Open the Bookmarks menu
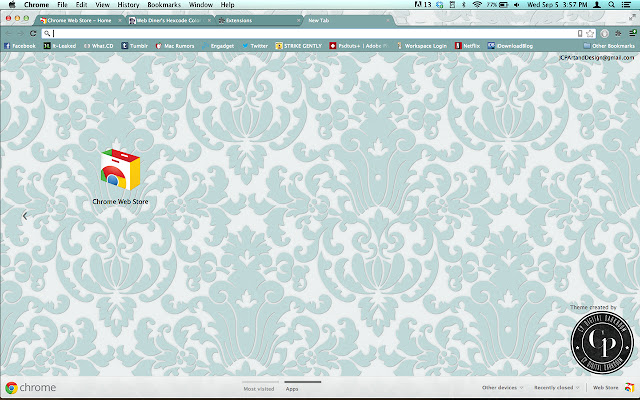This screenshot has height=400, width=640. pos(164,4)
